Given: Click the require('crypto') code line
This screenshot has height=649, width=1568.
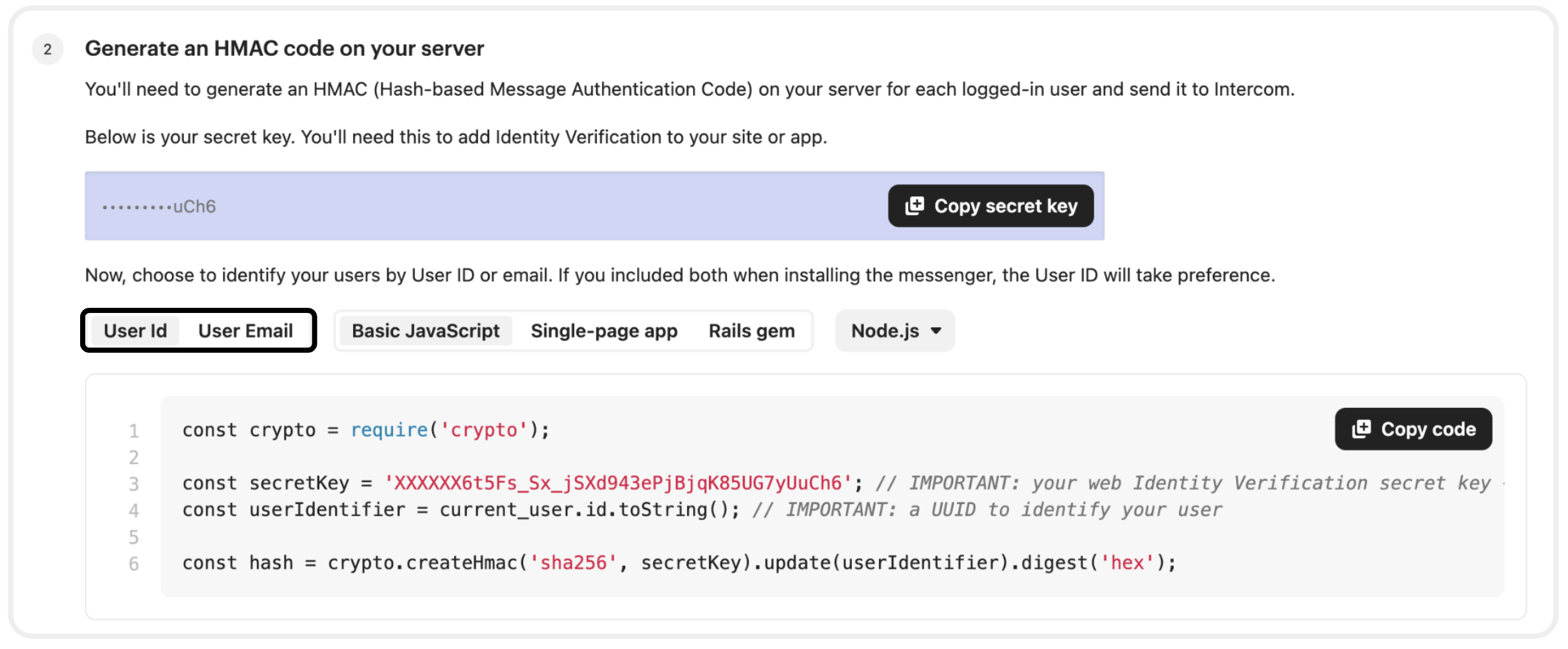Looking at the screenshot, I should (x=365, y=430).
